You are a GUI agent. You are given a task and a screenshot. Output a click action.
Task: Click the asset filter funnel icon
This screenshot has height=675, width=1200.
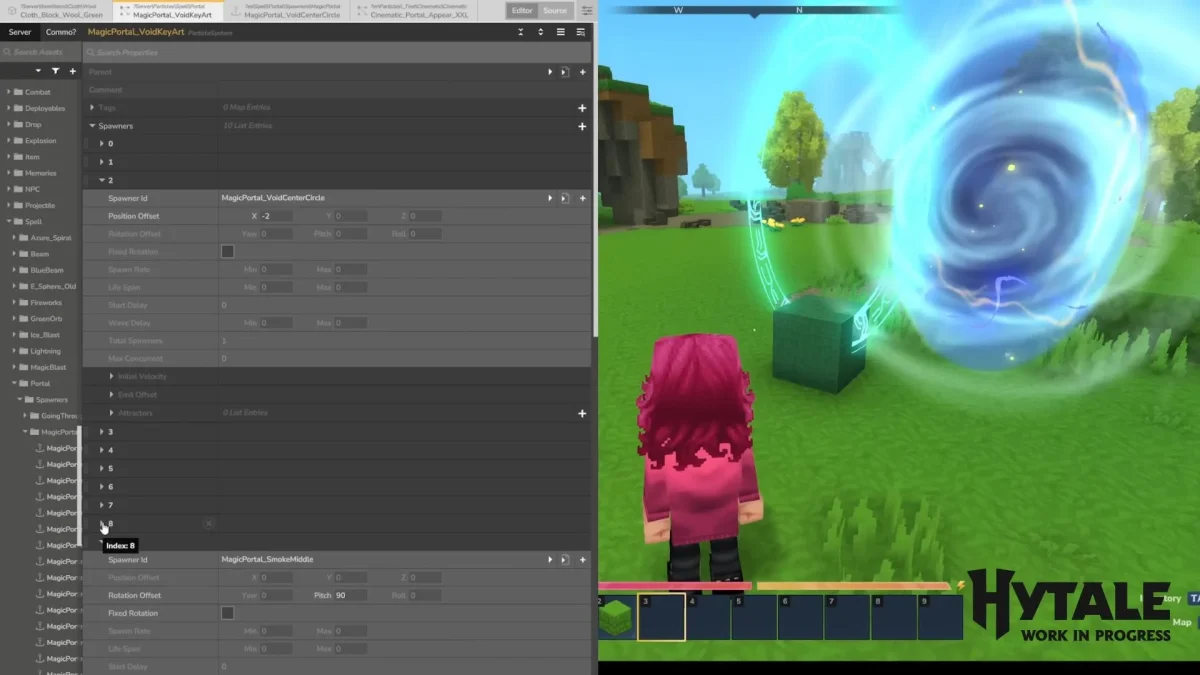click(54, 72)
